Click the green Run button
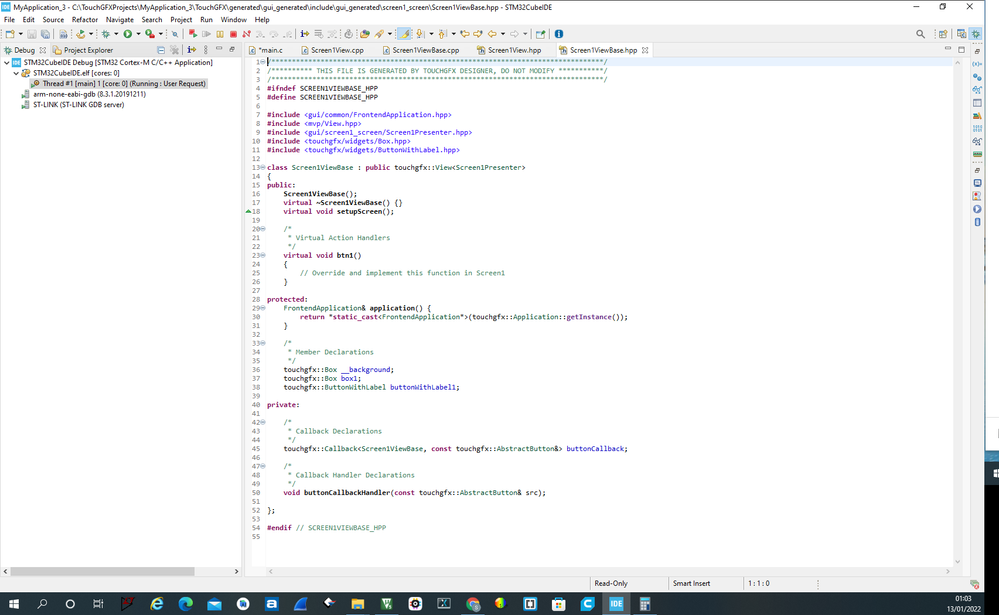999x615 pixels. [x=127, y=34]
